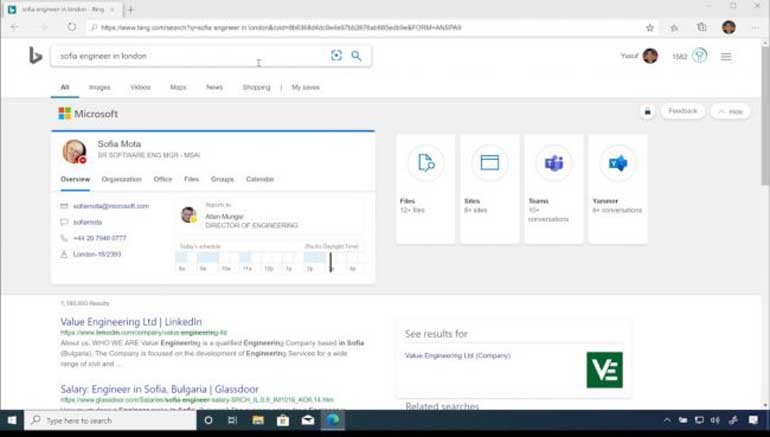The image size is (770, 437).
Task: Click Sofia's chat alias link
Action: (x=87, y=222)
